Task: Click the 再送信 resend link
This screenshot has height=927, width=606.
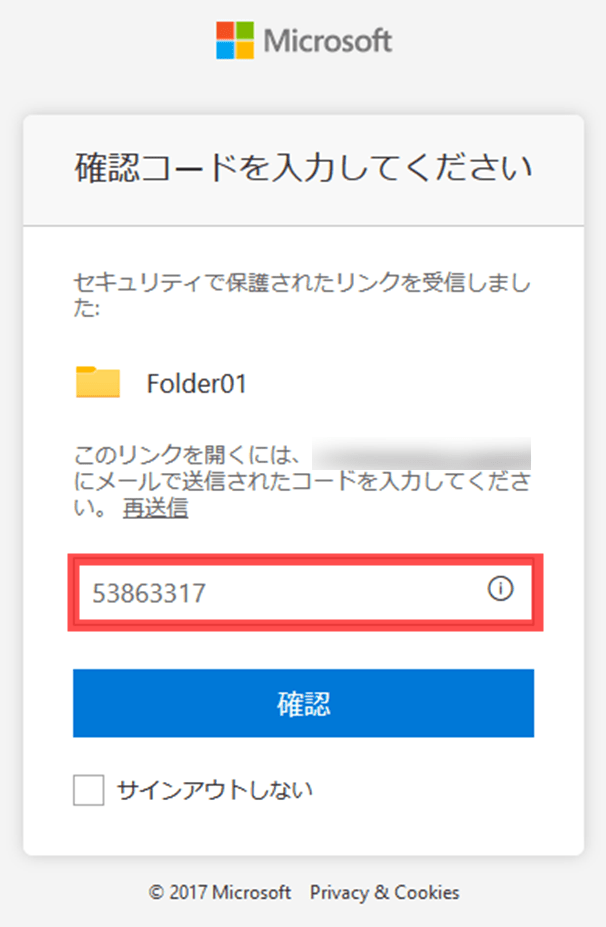Action: pos(155,508)
